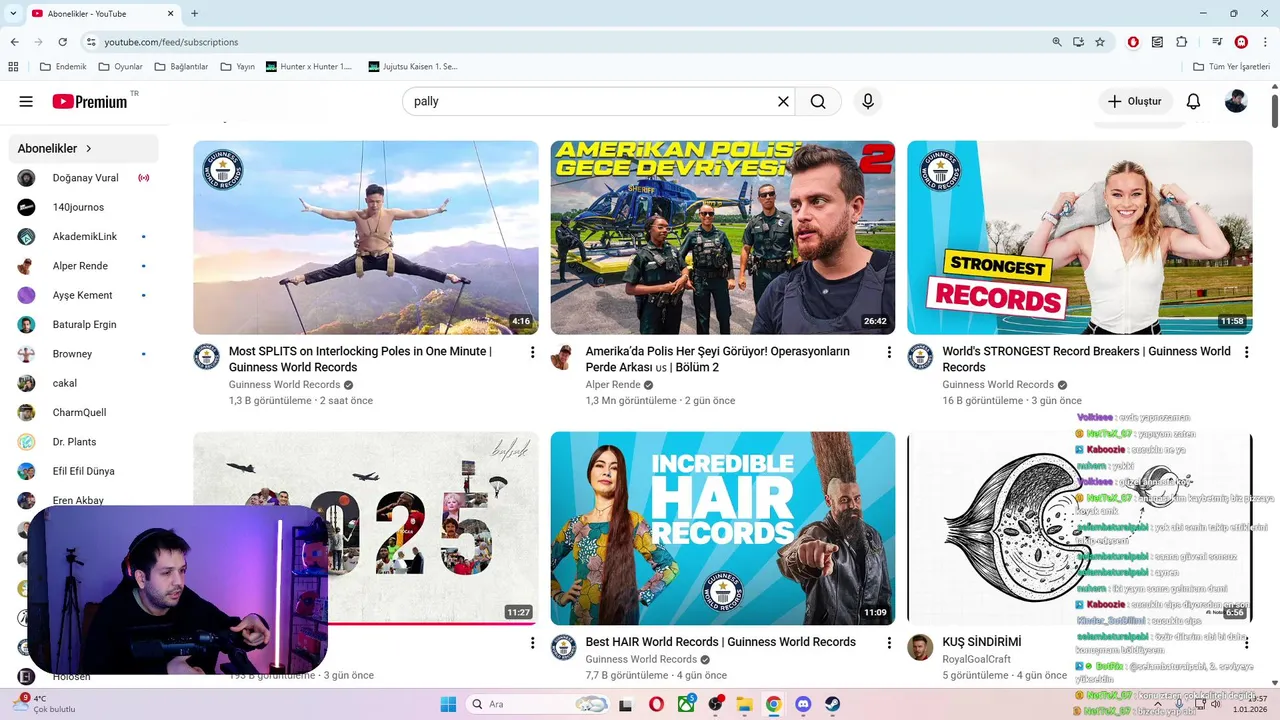Screen dimensions: 1280x720
Task: Open the Chrome apps grid icon
Action: pos(13,67)
